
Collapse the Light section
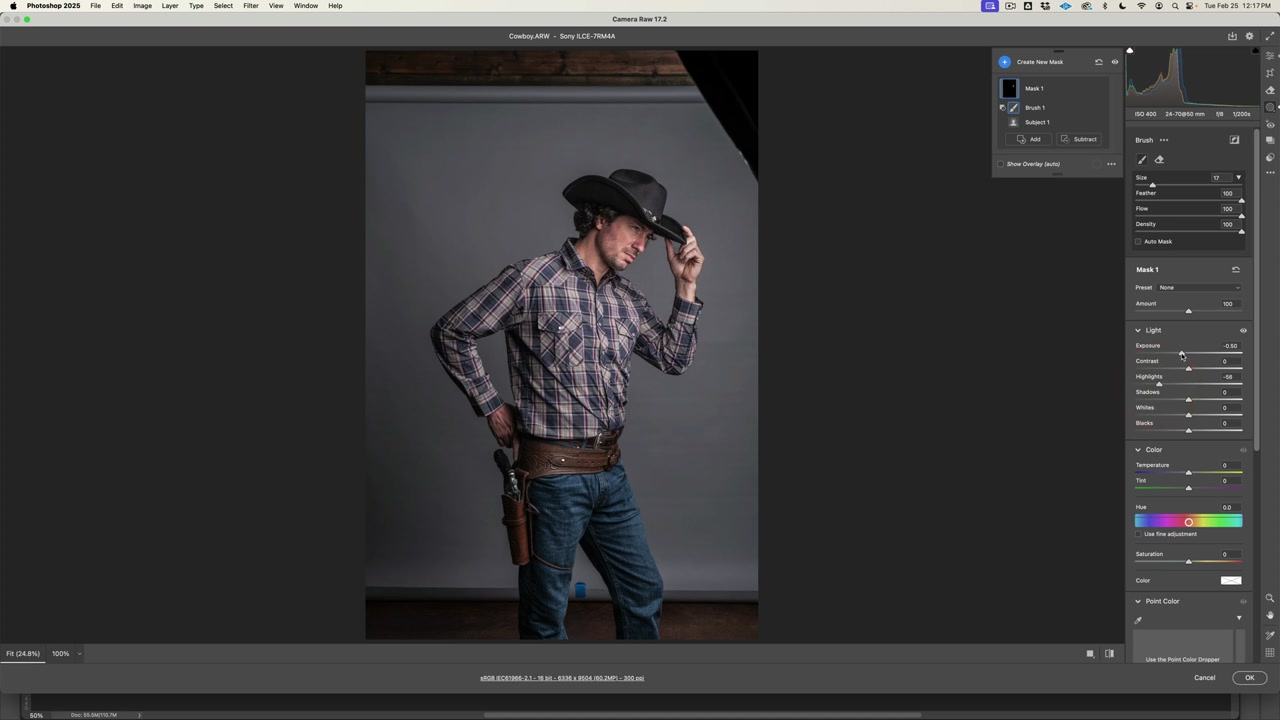[1137, 330]
